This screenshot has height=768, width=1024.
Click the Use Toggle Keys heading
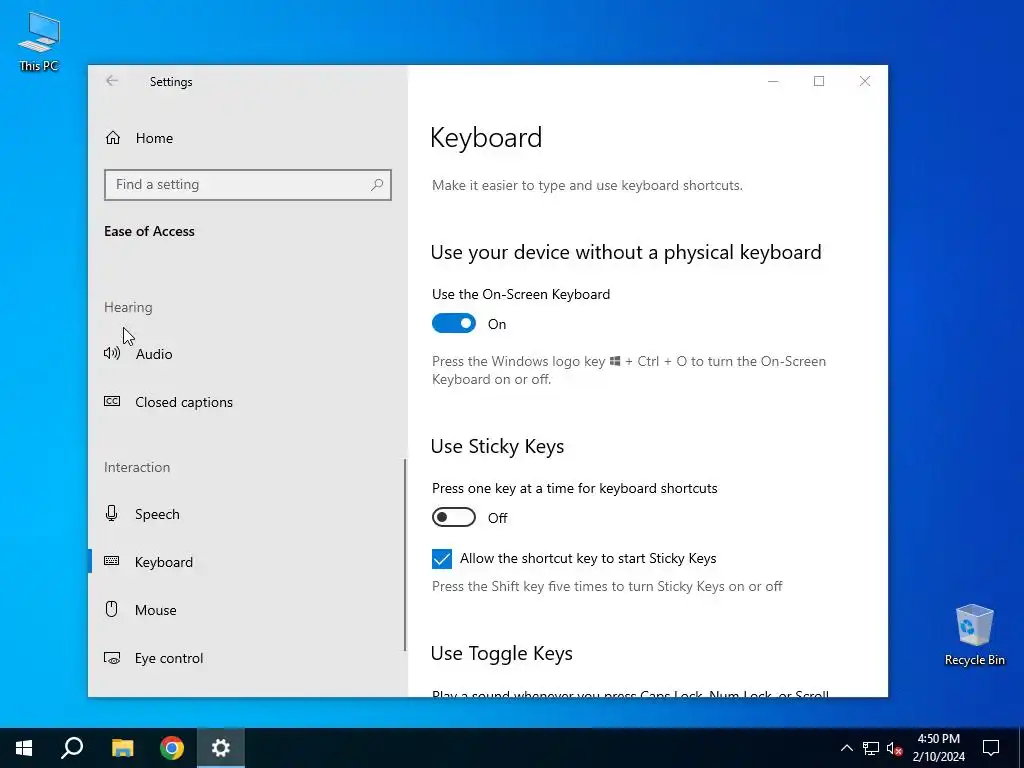coord(502,653)
